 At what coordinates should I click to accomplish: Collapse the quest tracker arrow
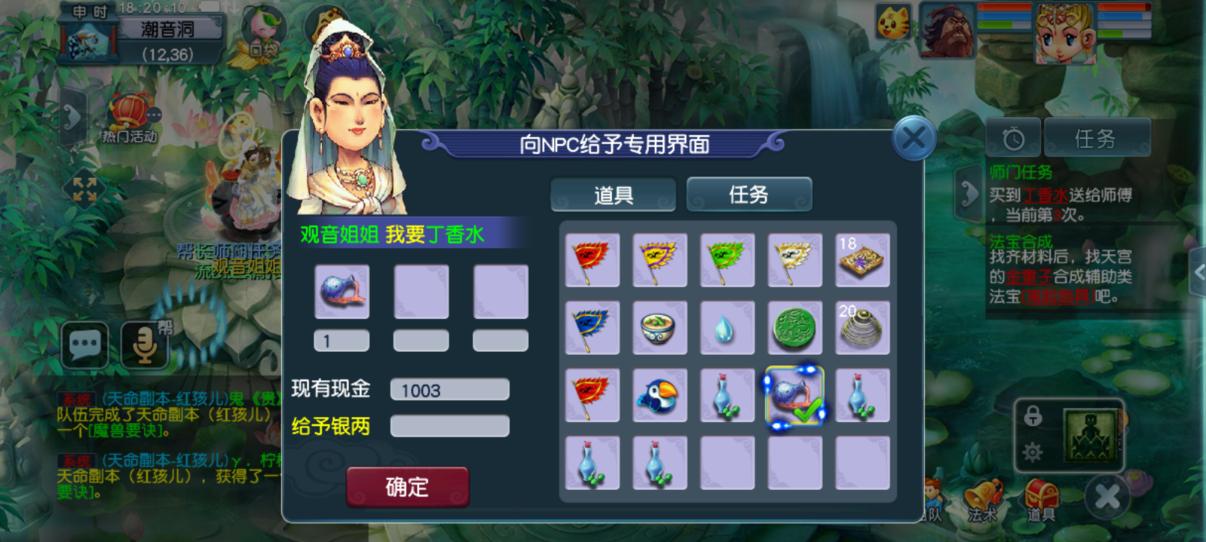pyautogui.click(x=968, y=194)
